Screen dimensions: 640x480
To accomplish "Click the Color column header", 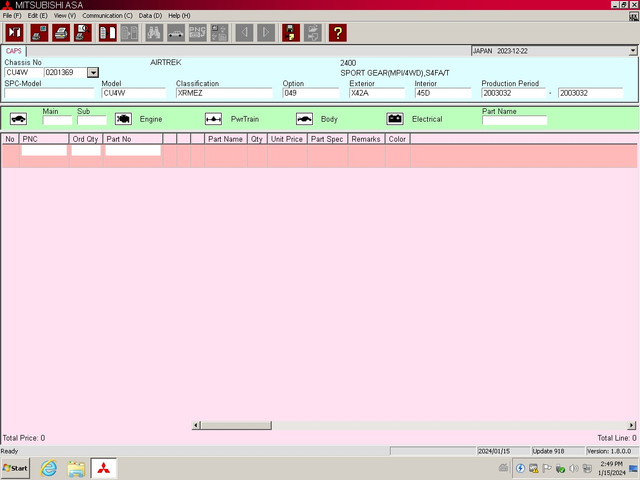I will [x=398, y=139].
